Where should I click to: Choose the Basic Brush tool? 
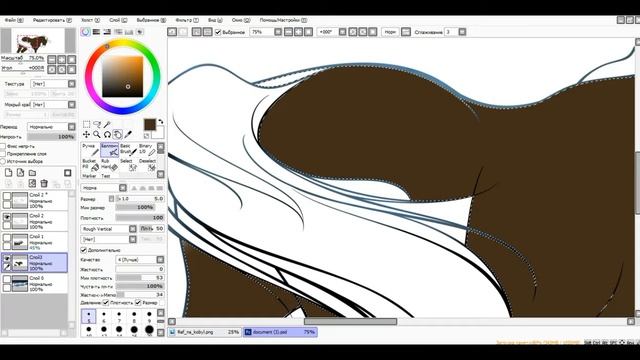point(128,149)
